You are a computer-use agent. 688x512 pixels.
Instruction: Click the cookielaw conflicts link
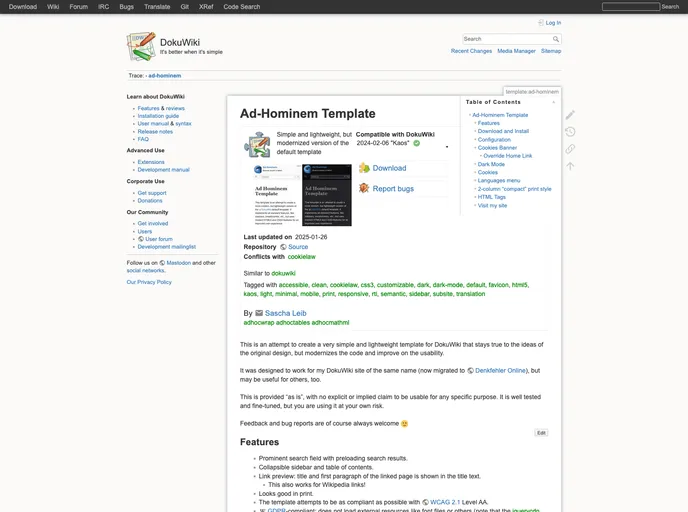pyautogui.click(x=301, y=257)
